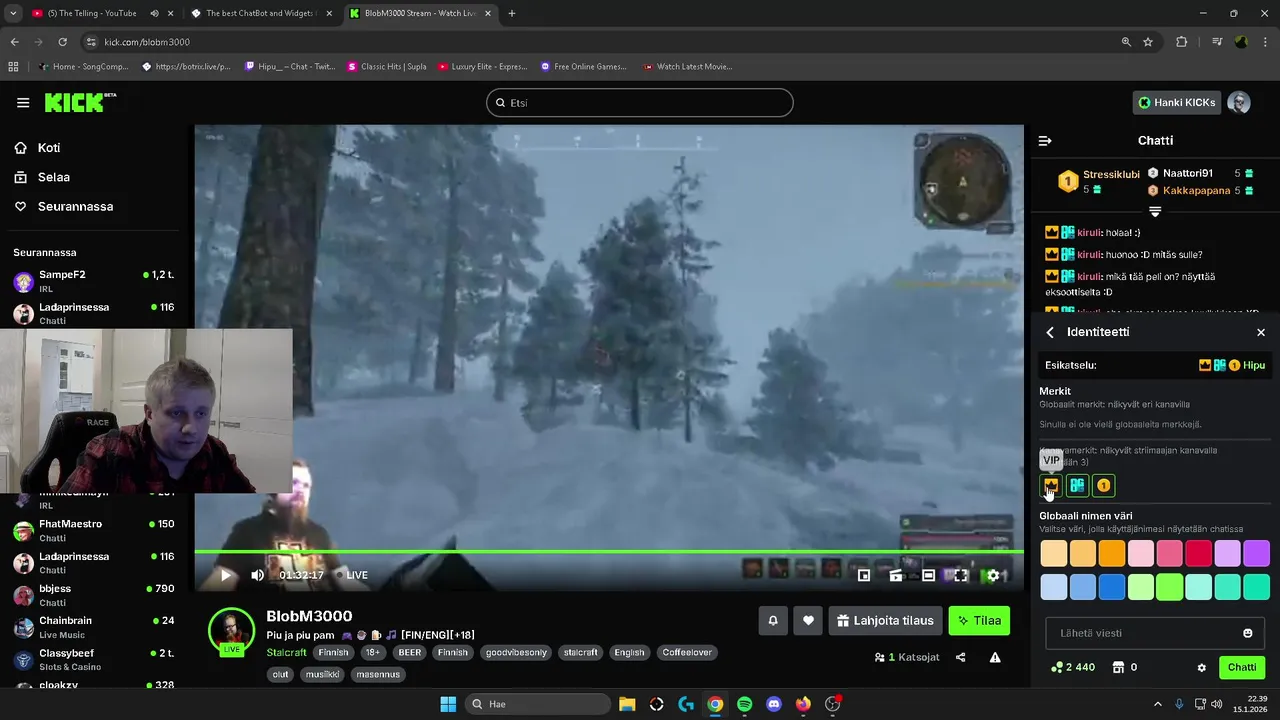Click the BEER tag

coord(410,652)
